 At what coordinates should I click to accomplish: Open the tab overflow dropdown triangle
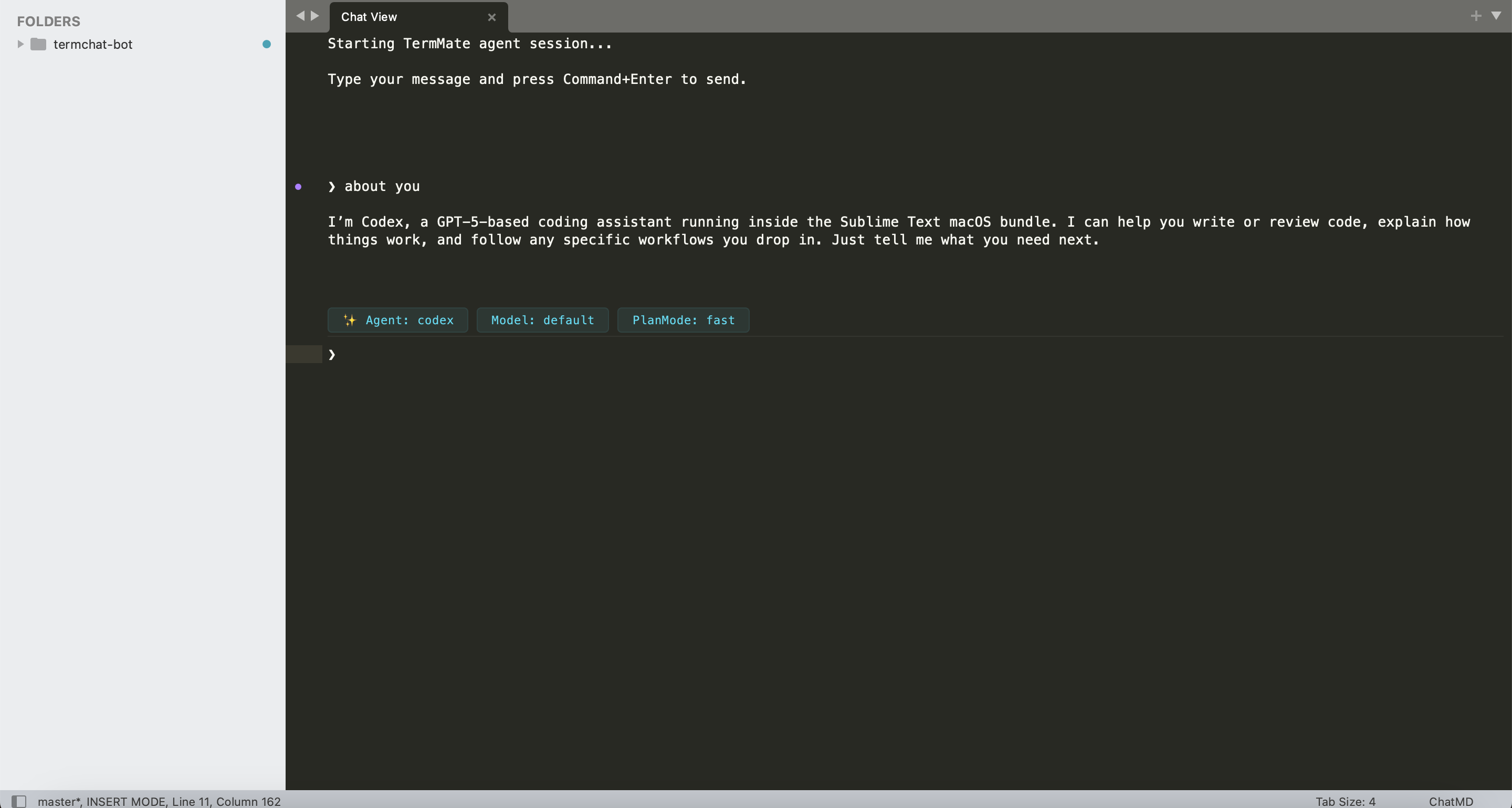tap(1496, 16)
